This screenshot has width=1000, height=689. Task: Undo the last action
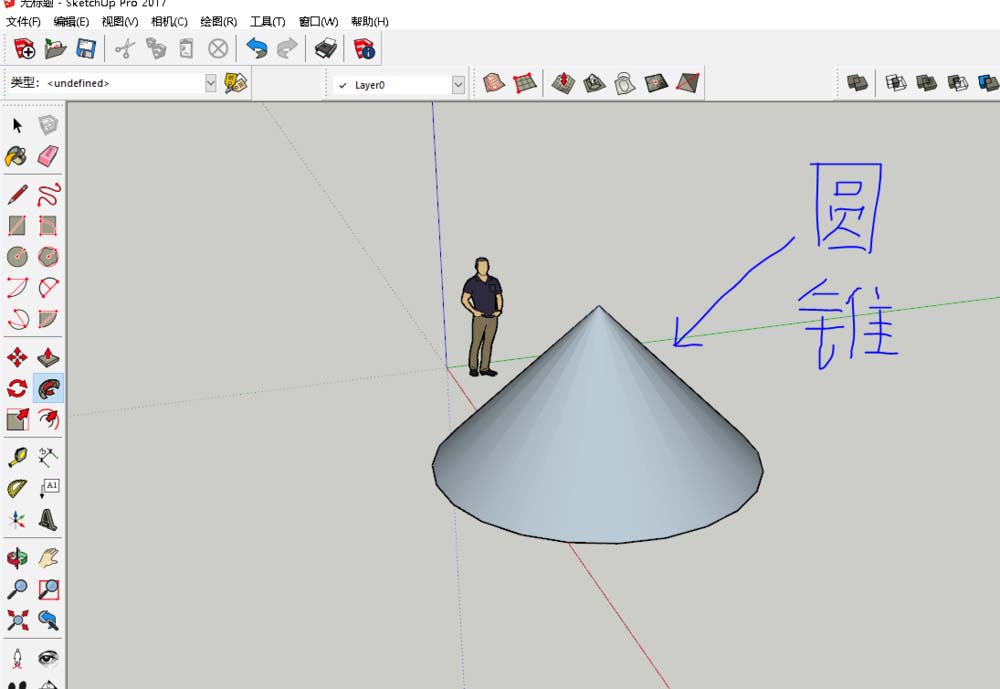tap(256, 48)
